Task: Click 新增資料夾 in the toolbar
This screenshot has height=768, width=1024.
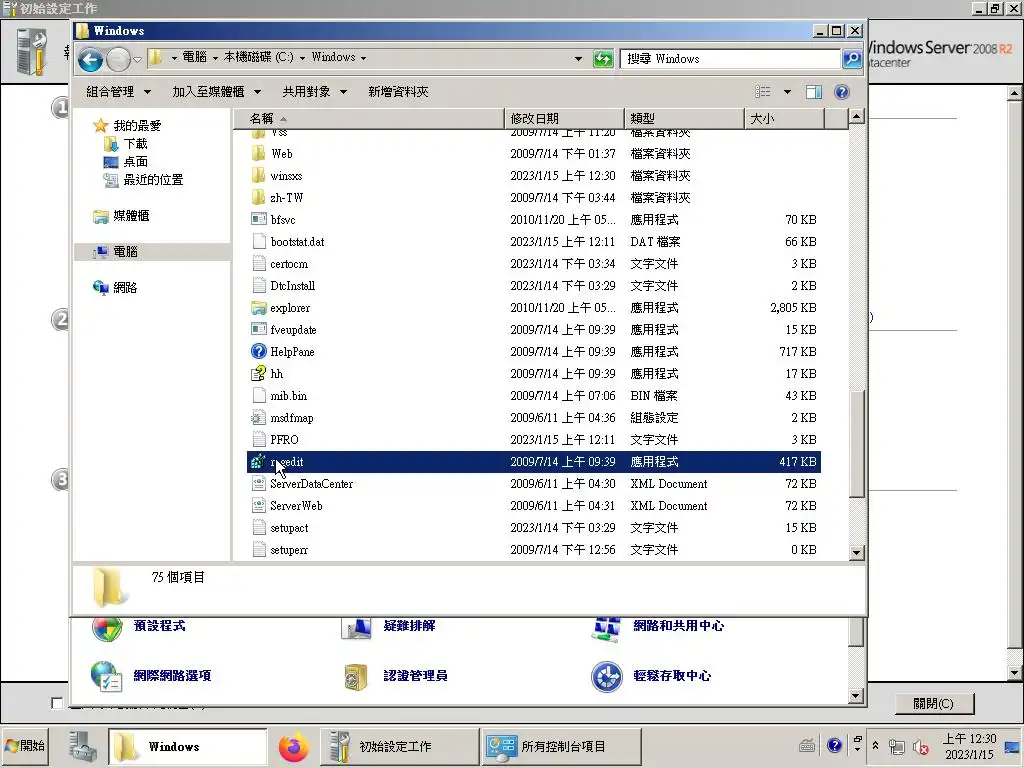Action: 398,92
